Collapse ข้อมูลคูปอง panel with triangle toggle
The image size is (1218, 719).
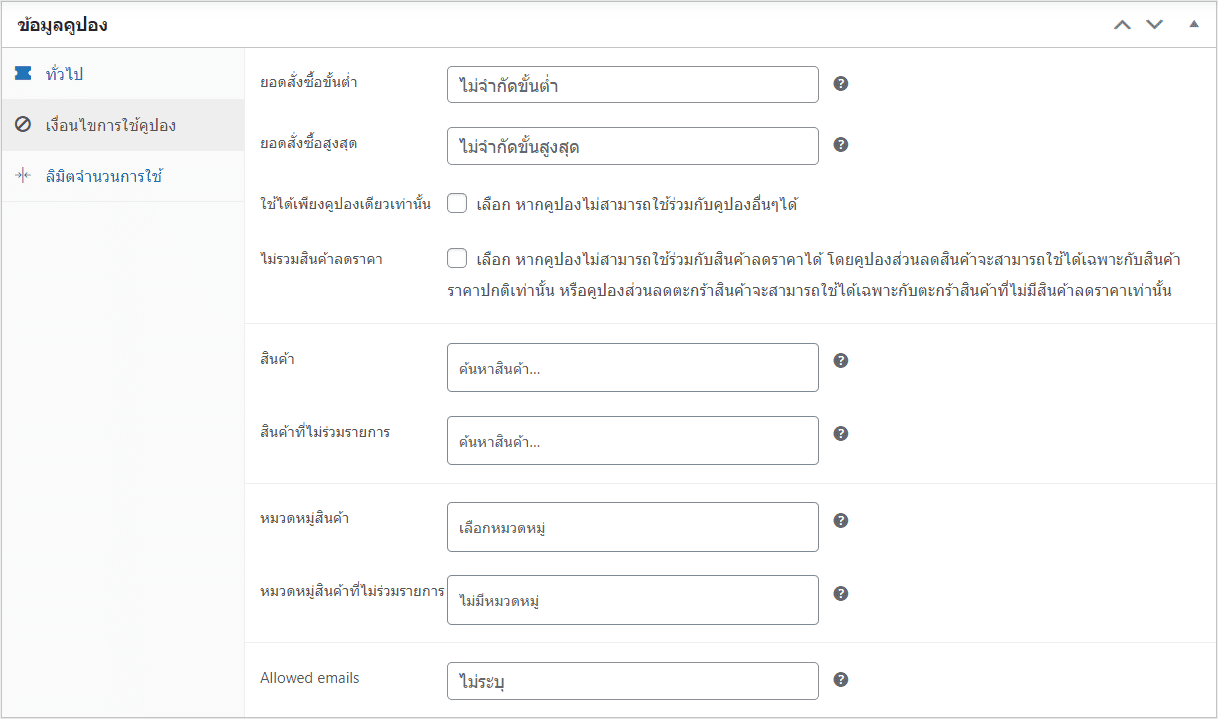[x=1193, y=24]
